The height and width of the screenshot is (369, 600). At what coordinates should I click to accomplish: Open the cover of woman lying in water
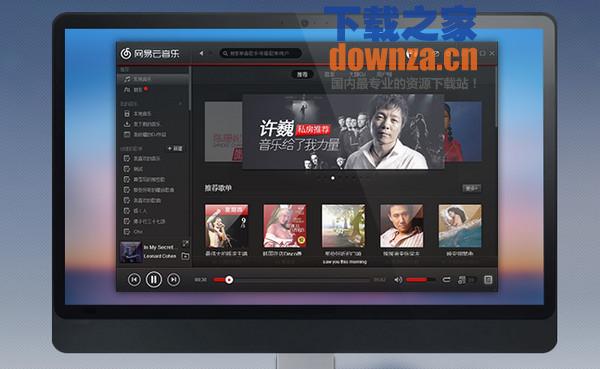[460, 226]
